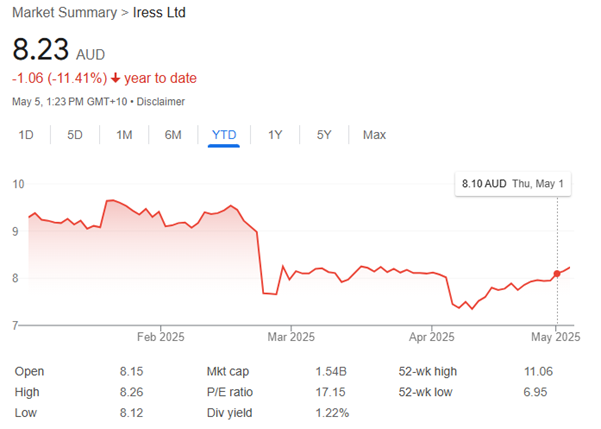Click the Mkt cap 1.54B value

point(327,371)
